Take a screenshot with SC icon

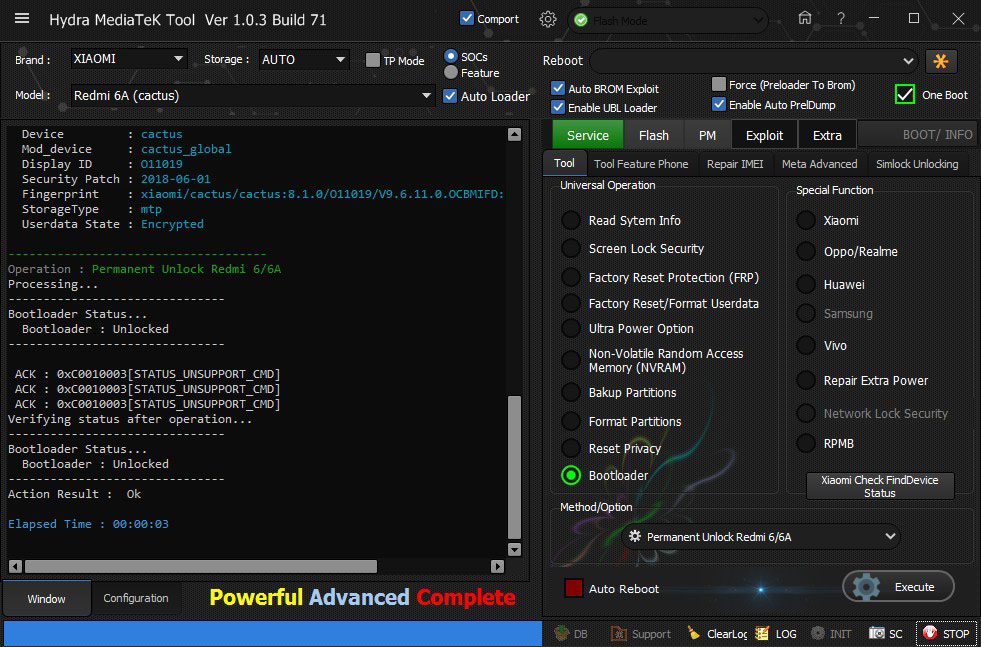tap(885, 634)
